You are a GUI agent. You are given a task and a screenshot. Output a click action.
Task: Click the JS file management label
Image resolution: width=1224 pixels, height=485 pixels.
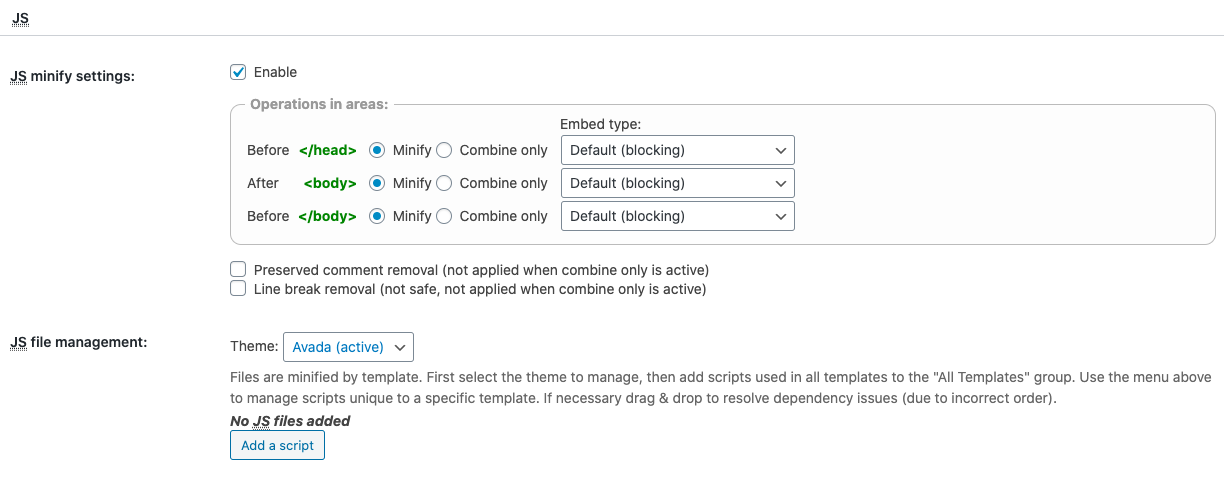point(78,342)
